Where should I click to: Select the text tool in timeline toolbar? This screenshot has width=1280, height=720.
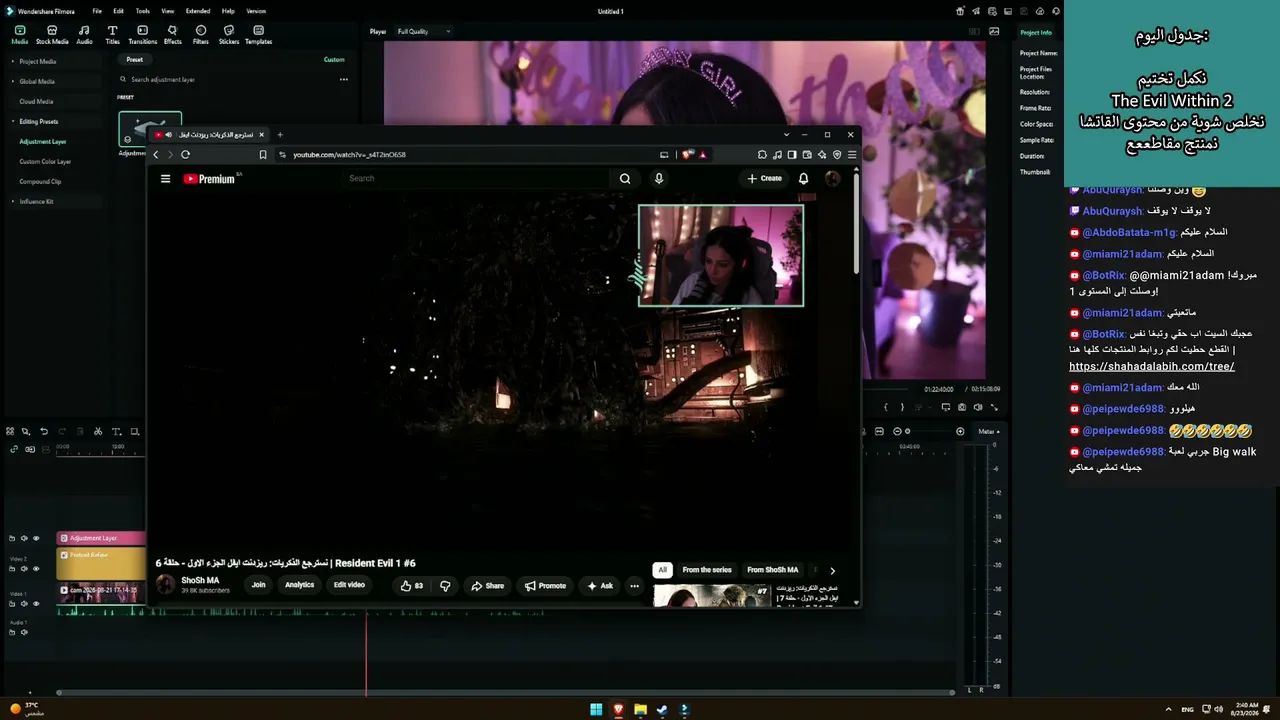coord(116,432)
